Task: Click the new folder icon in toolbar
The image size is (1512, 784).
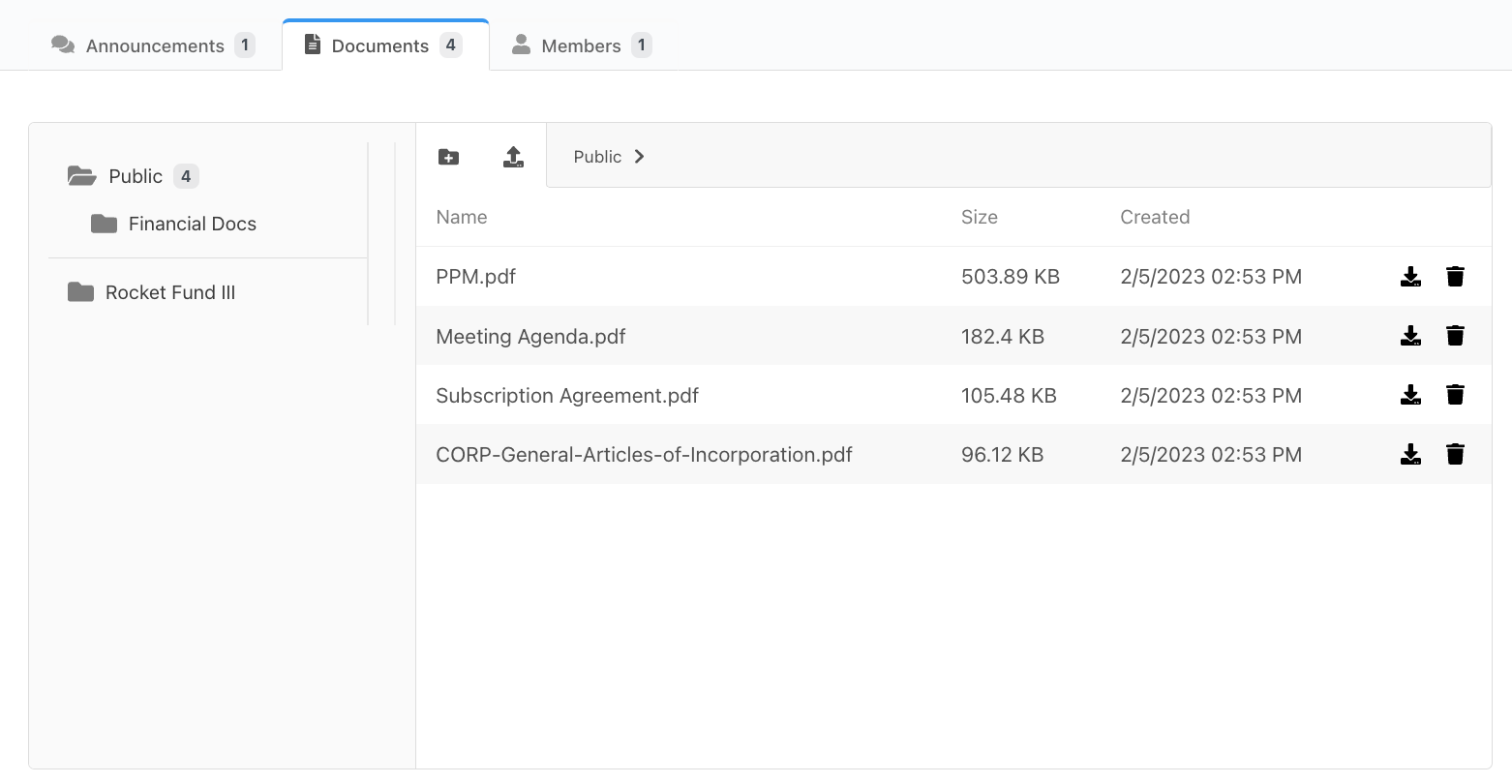Action: pos(448,157)
